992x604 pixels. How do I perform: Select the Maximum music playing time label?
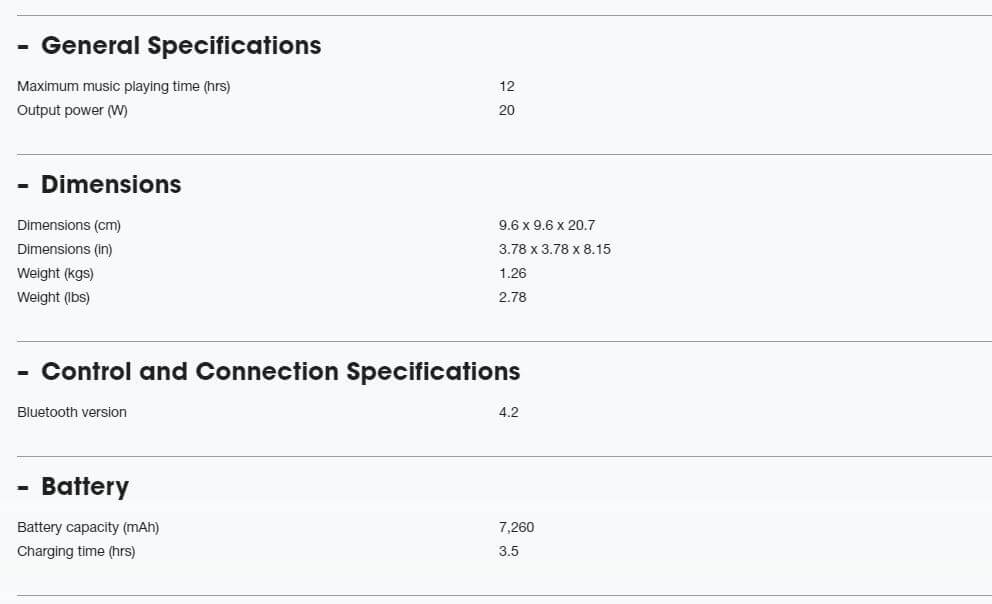(x=123, y=87)
